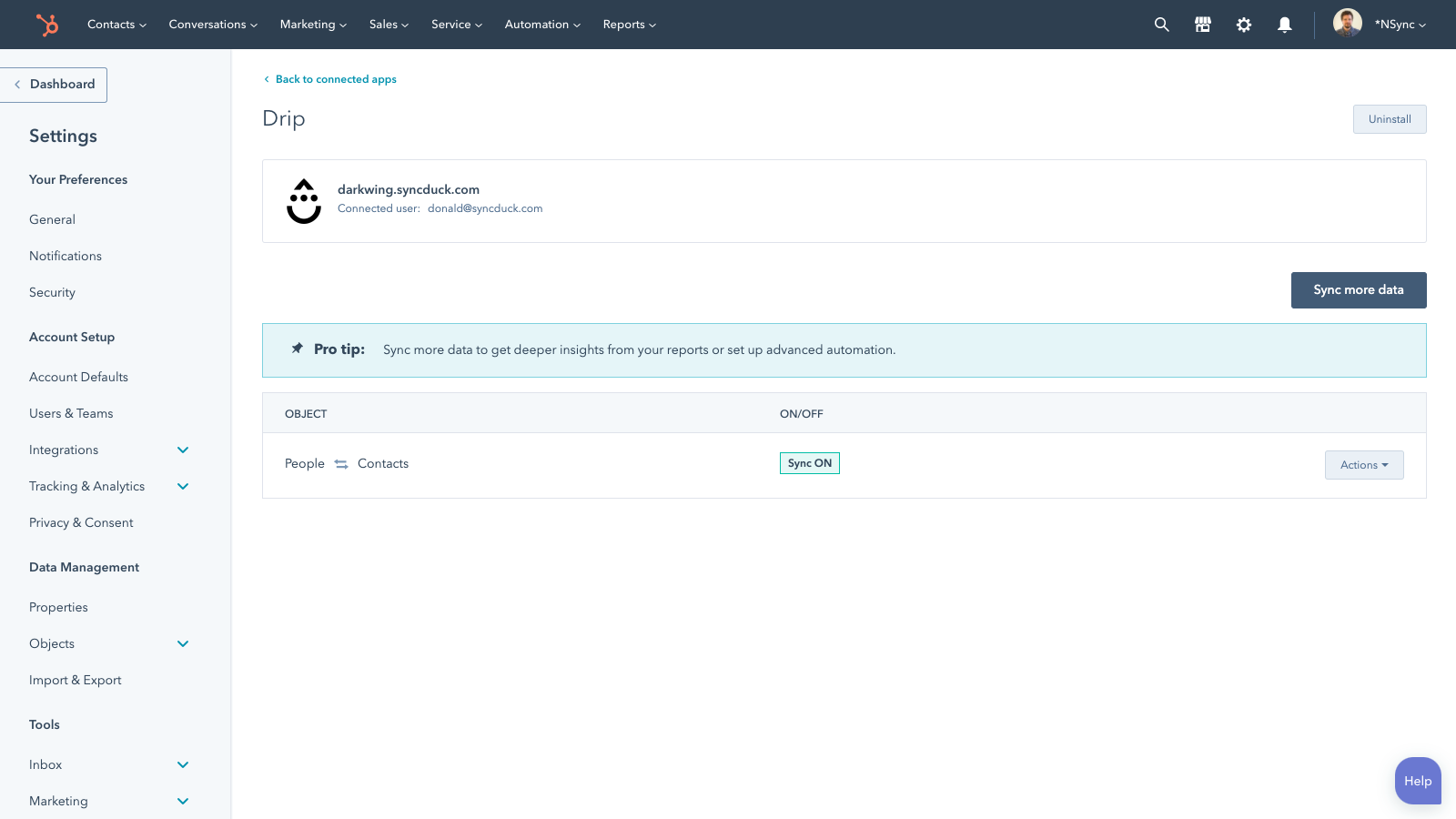Click the Uninstall button
The height and width of the screenshot is (819, 1456).
click(1390, 119)
